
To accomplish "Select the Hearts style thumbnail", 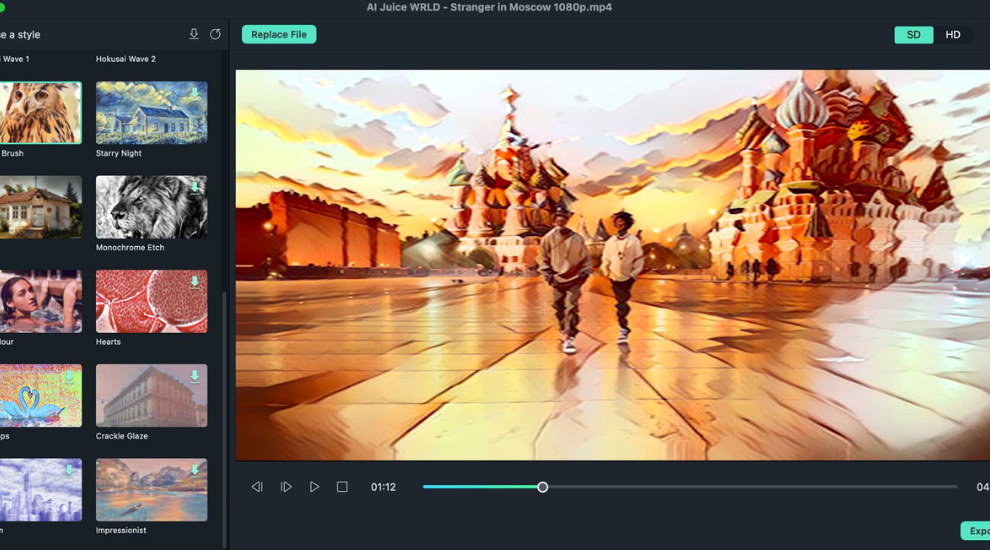I will click(x=152, y=301).
